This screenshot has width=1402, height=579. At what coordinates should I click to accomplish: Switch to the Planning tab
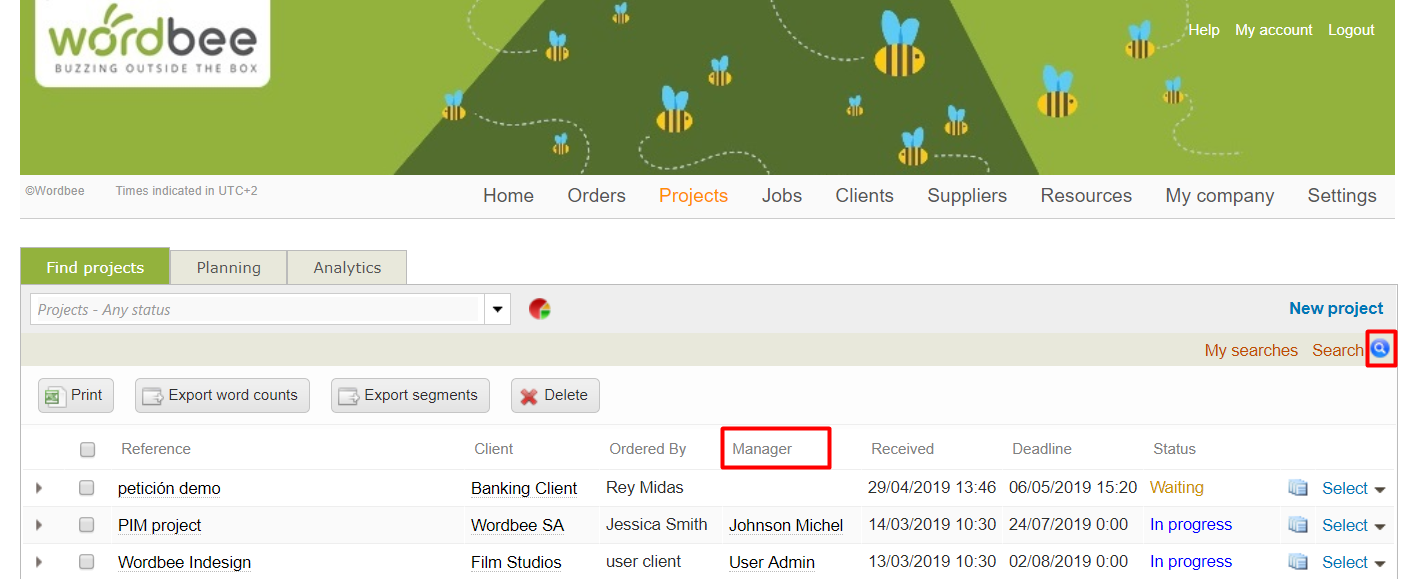click(228, 267)
